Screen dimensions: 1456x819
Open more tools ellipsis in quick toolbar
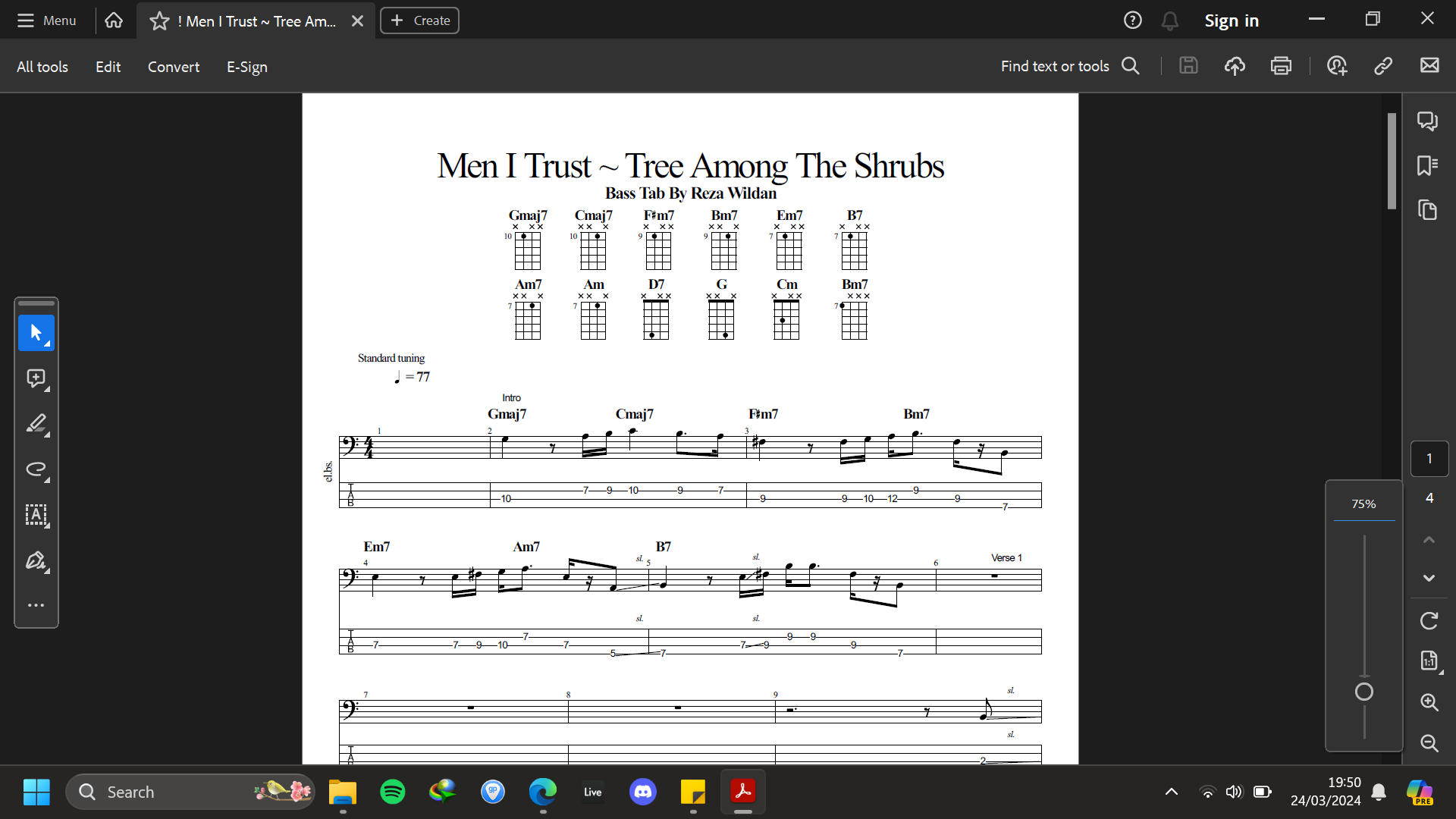tap(36, 605)
